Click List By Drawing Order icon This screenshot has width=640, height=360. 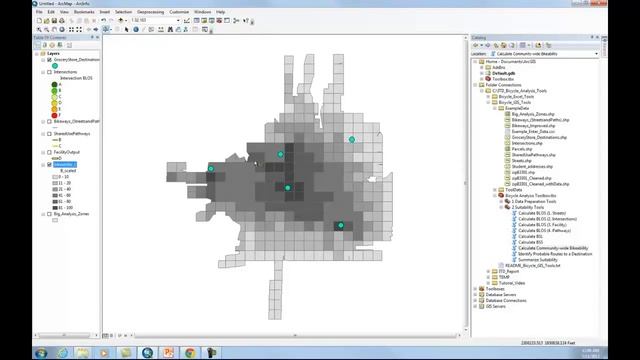[38, 45]
